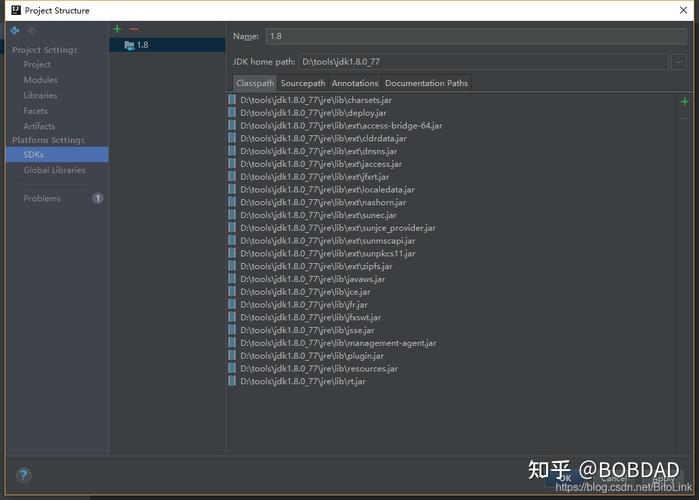This screenshot has height=500, width=699.
Task: Click the Problems count badge
Action: pyautogui.click(x=98, y=198)
